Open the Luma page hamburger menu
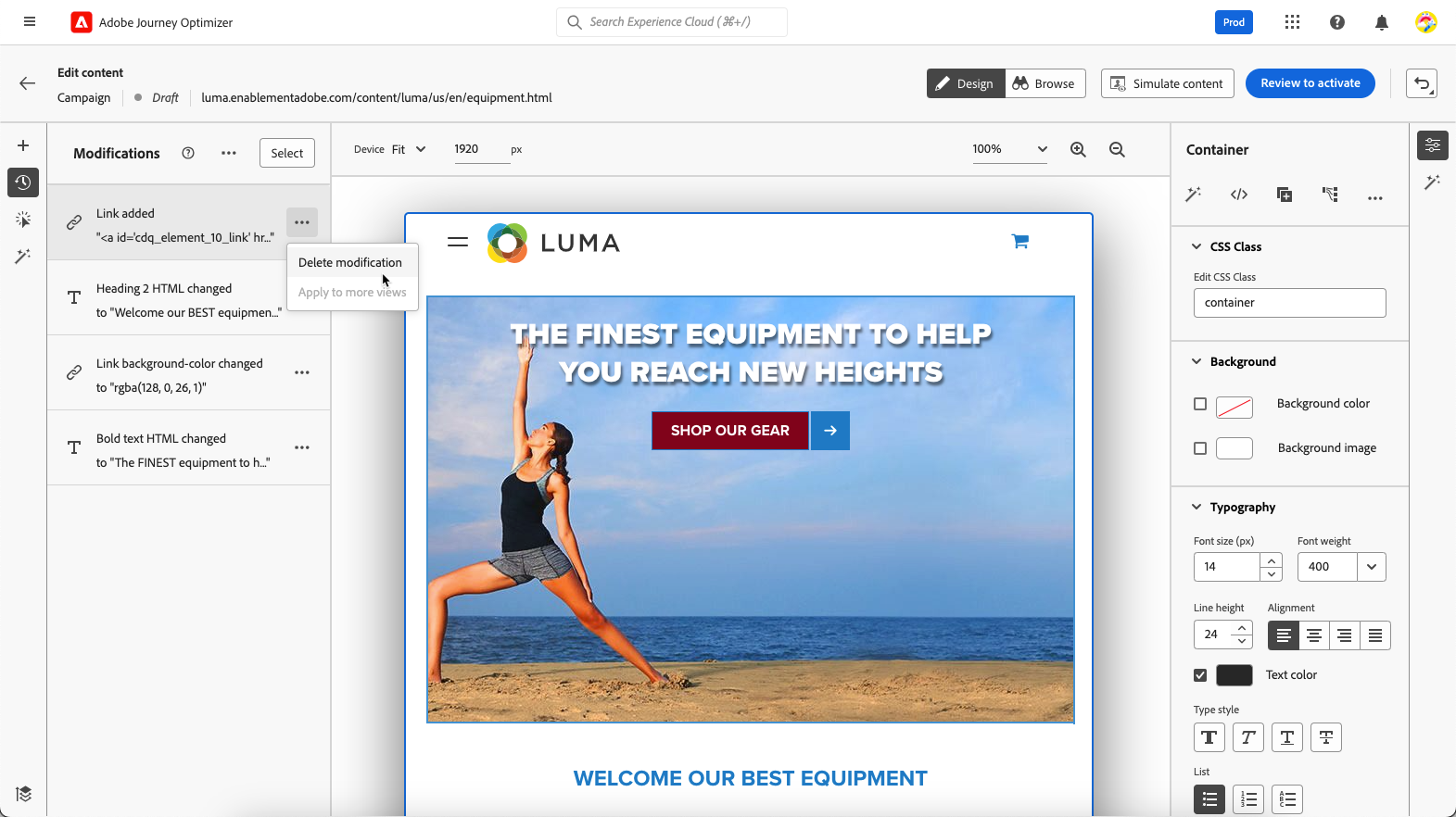Viewport: 1456px width, 817px height. pos(458,242)
